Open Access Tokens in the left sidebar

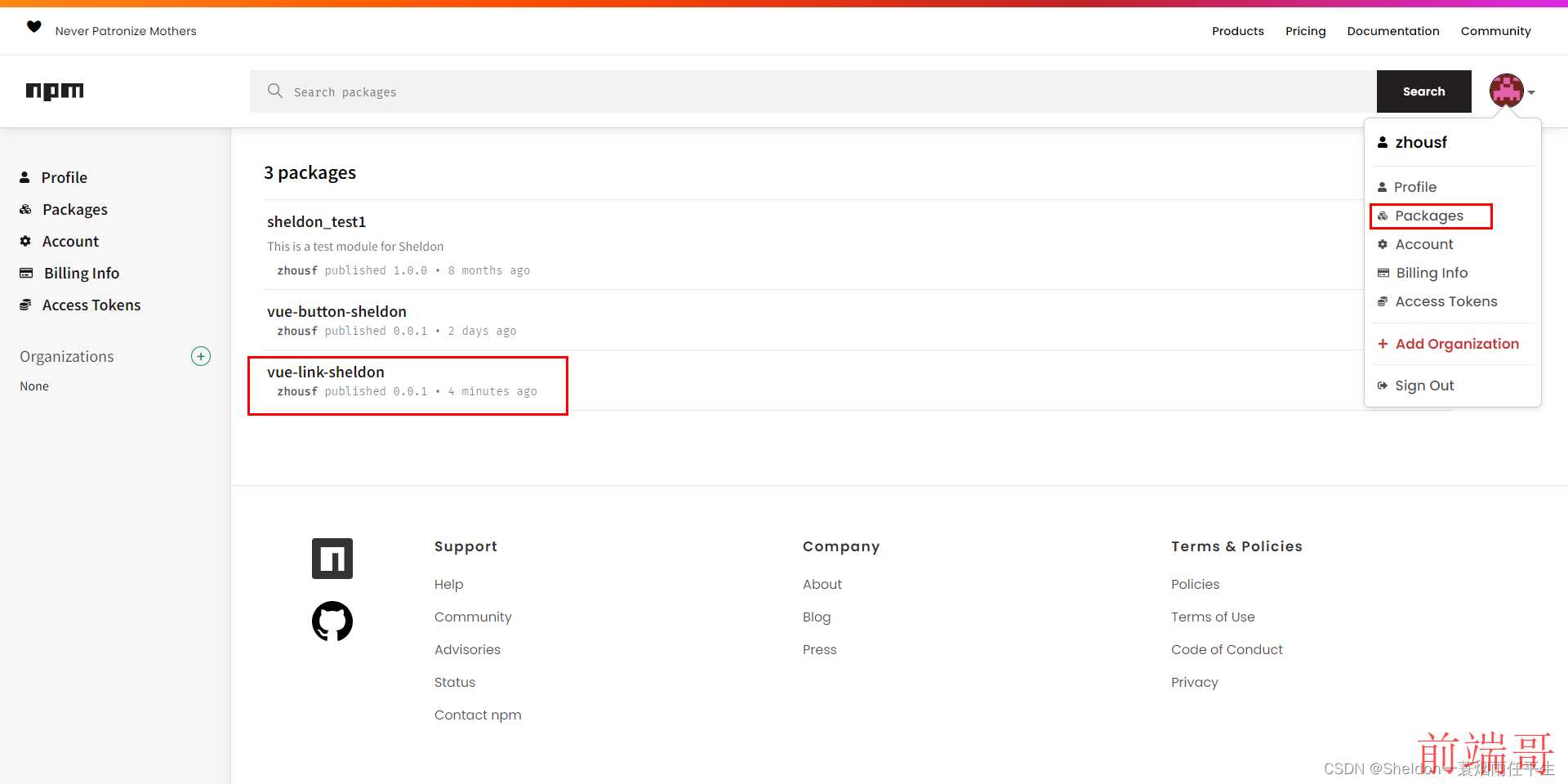point(91,305)
